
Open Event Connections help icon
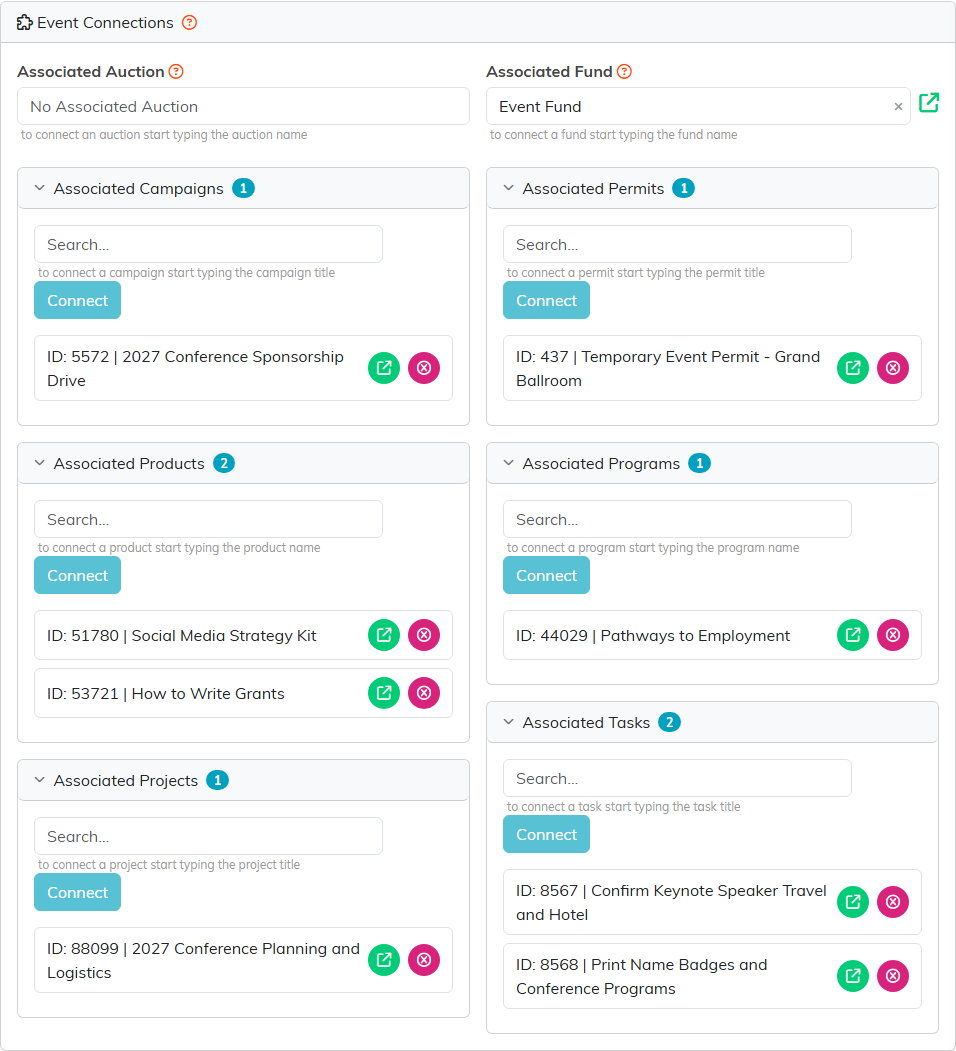click(x=190, y=23)
